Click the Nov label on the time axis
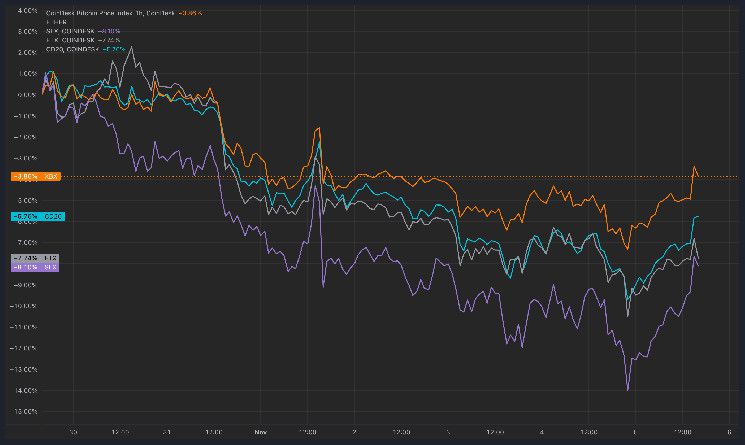 (260, 433)
